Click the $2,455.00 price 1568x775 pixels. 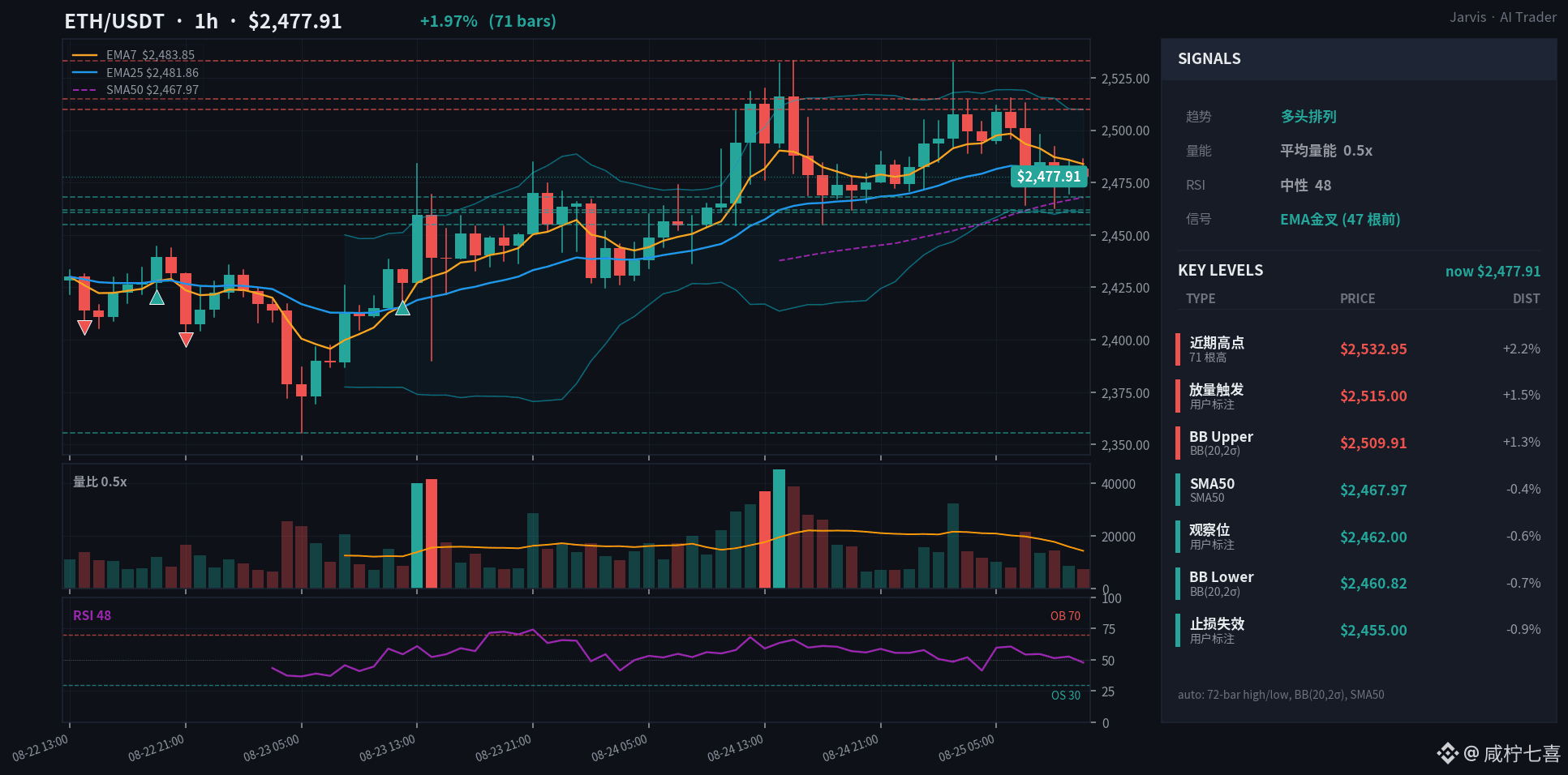tap(1373, 631)
